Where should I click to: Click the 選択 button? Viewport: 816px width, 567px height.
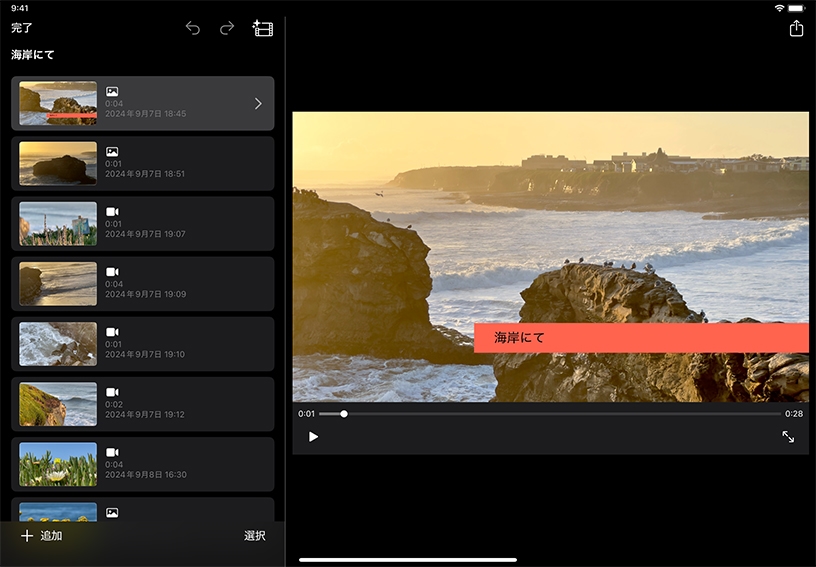tap(255, 536)
